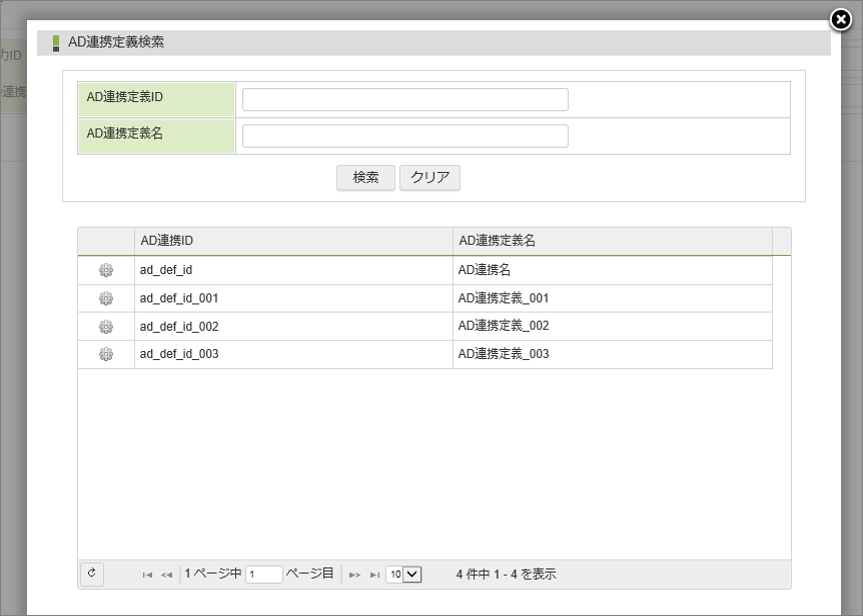Select the AD連携定義_002 name cell
The width and height of the screenshot is (863, 616).
(x=612, y=326)
